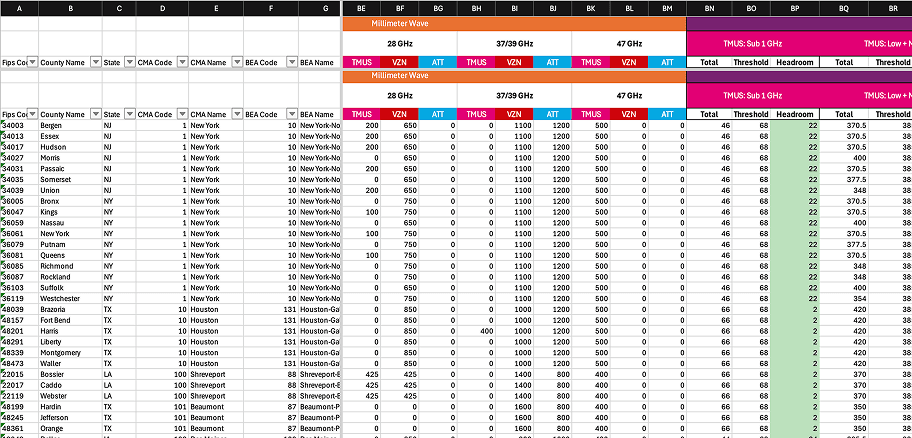Open CMA Code filter dropdown in topmost header row
This screenshot has height=438, width=912.
183,62
